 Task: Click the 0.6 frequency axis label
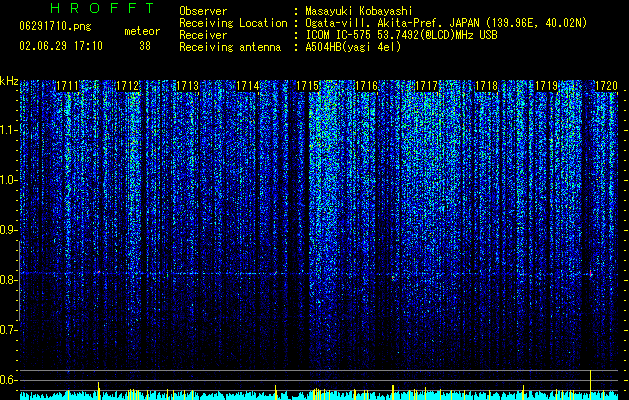pos(8,380)
